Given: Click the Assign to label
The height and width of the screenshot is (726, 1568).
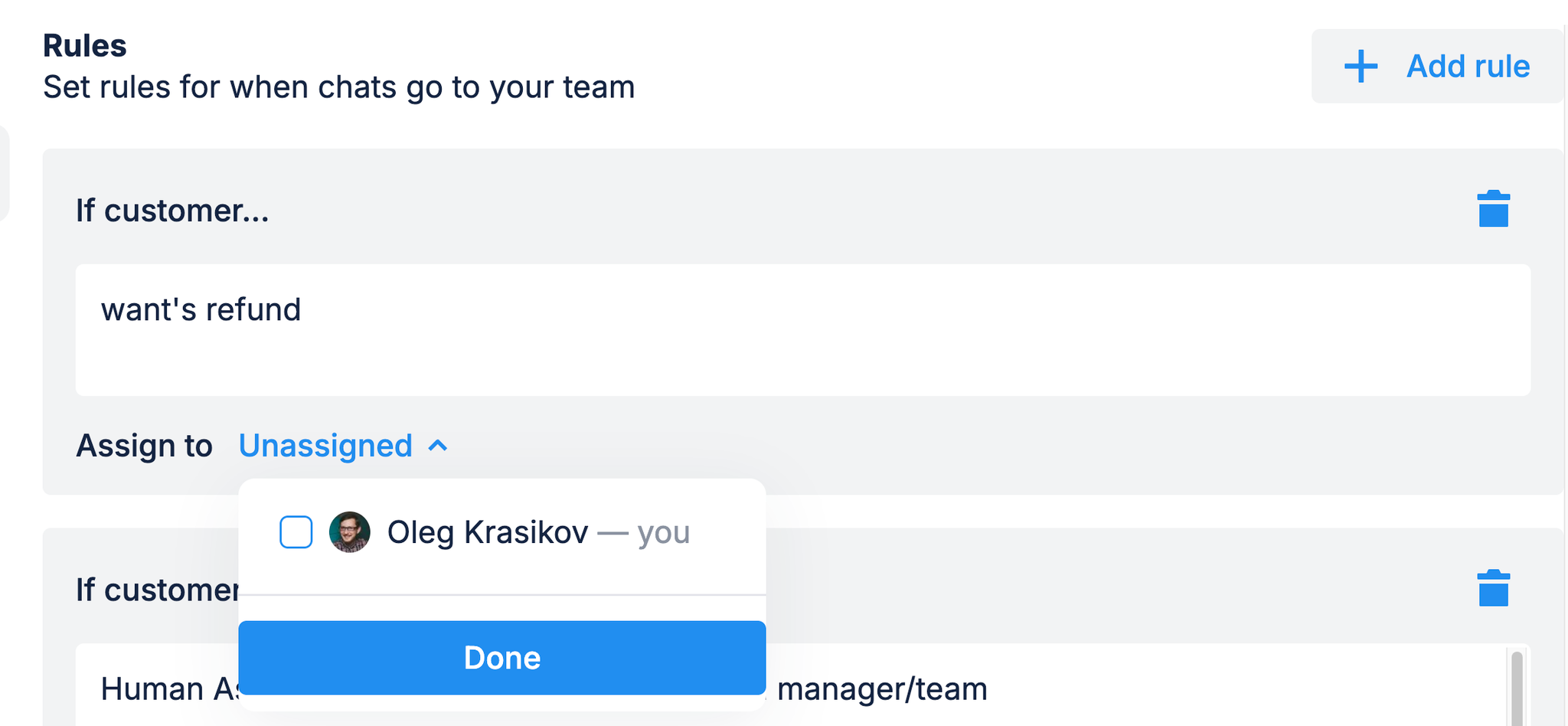Looking at the screenshot, I should click(144, 446).
